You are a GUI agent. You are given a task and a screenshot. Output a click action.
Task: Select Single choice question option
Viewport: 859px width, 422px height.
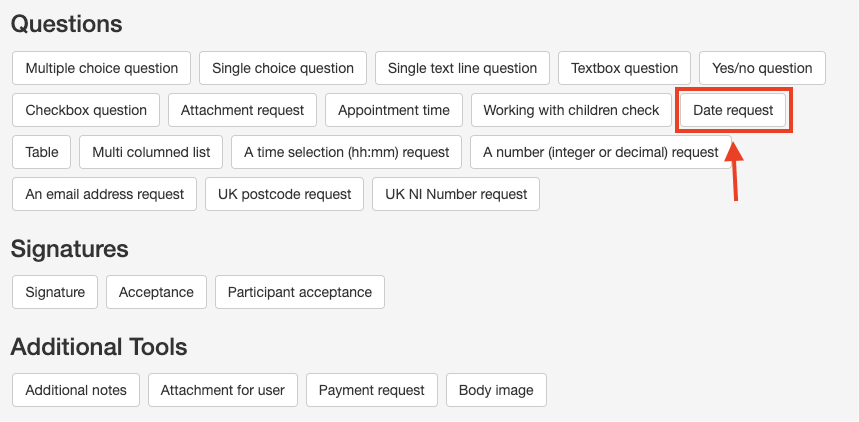(x=283, y=68)
